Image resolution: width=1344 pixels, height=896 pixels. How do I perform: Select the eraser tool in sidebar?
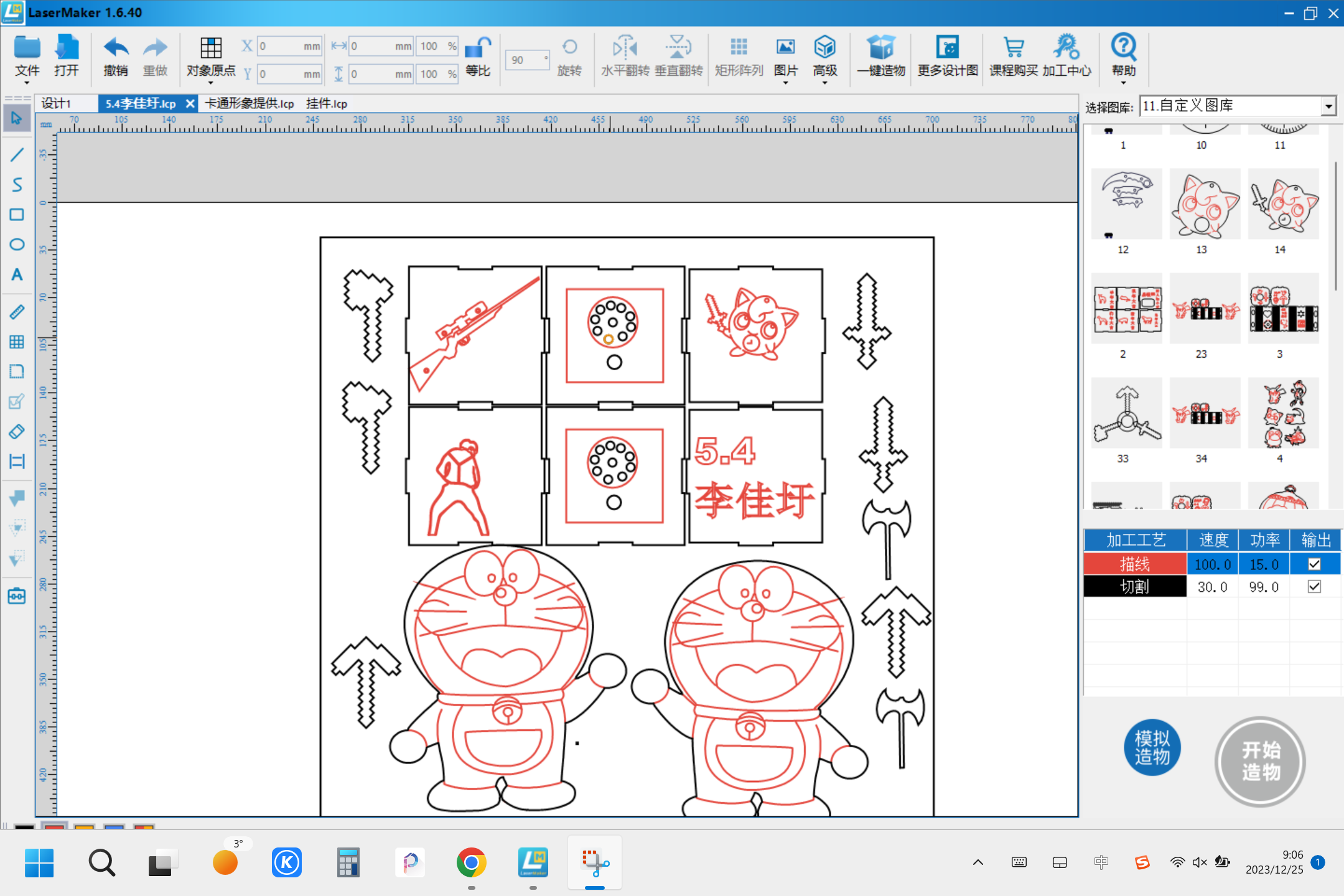click(17, 431)
